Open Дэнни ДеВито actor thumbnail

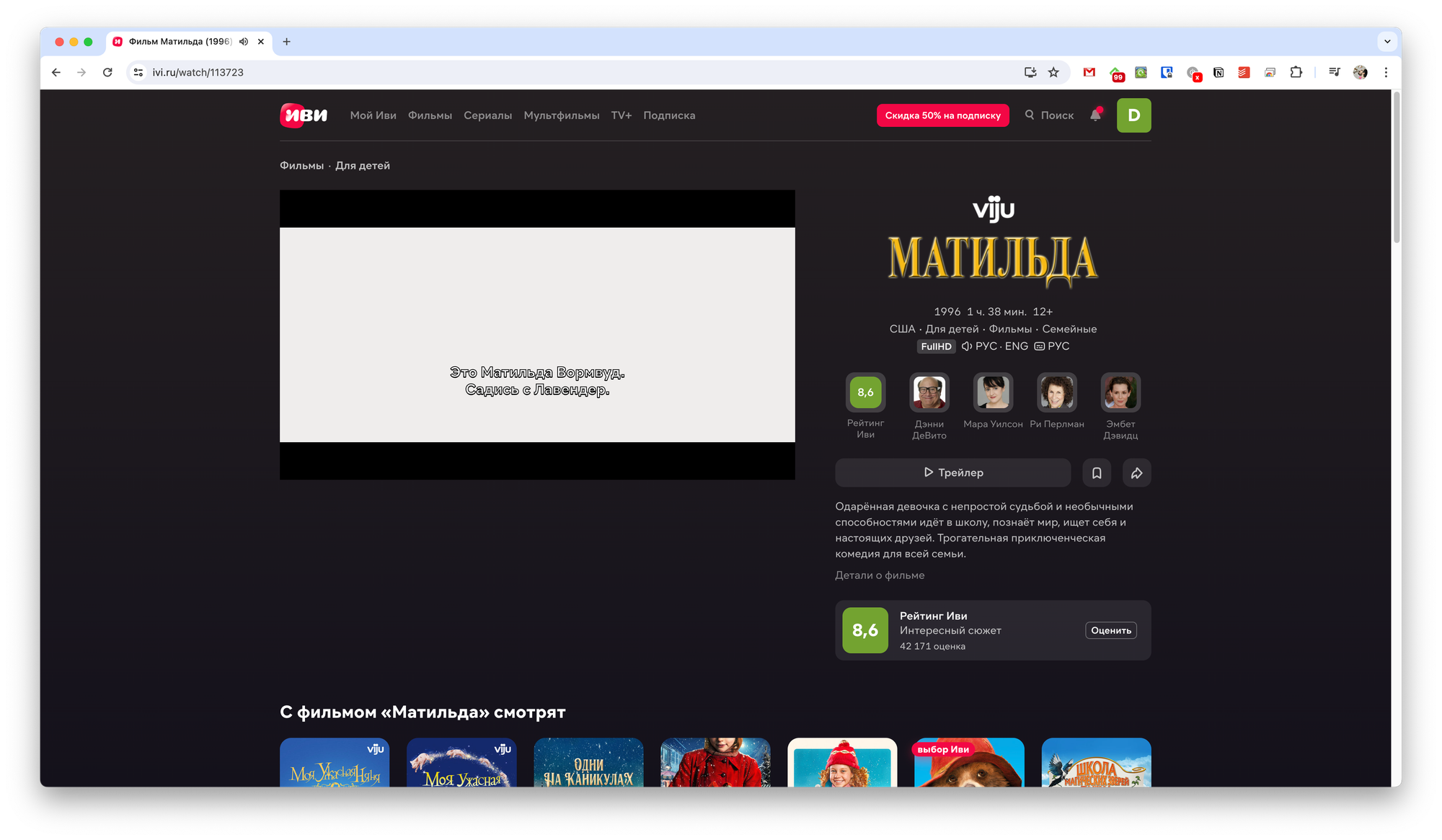click(x=929, y=392)
